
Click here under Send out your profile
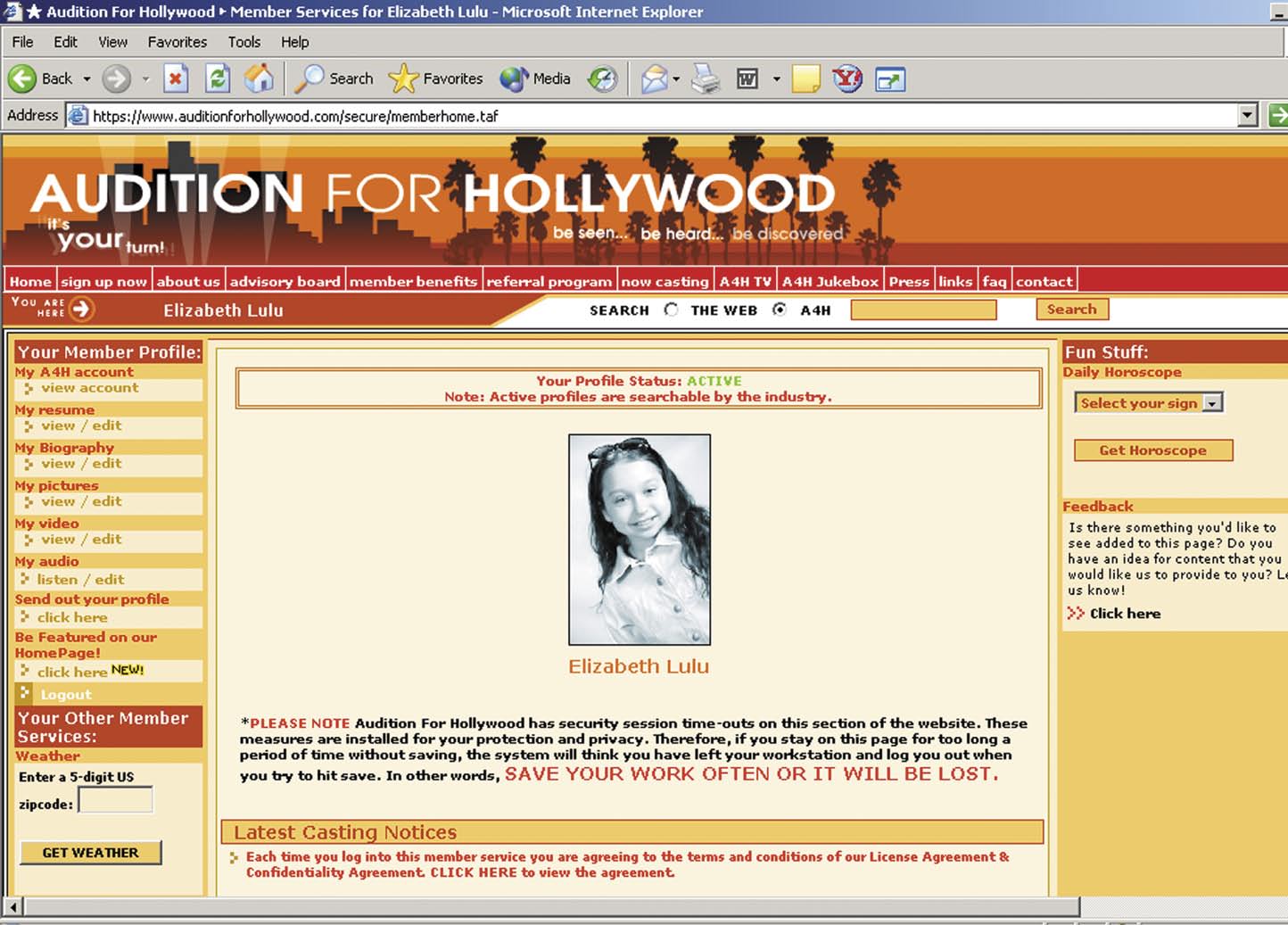pyautogui.click(x=72, y=617)
